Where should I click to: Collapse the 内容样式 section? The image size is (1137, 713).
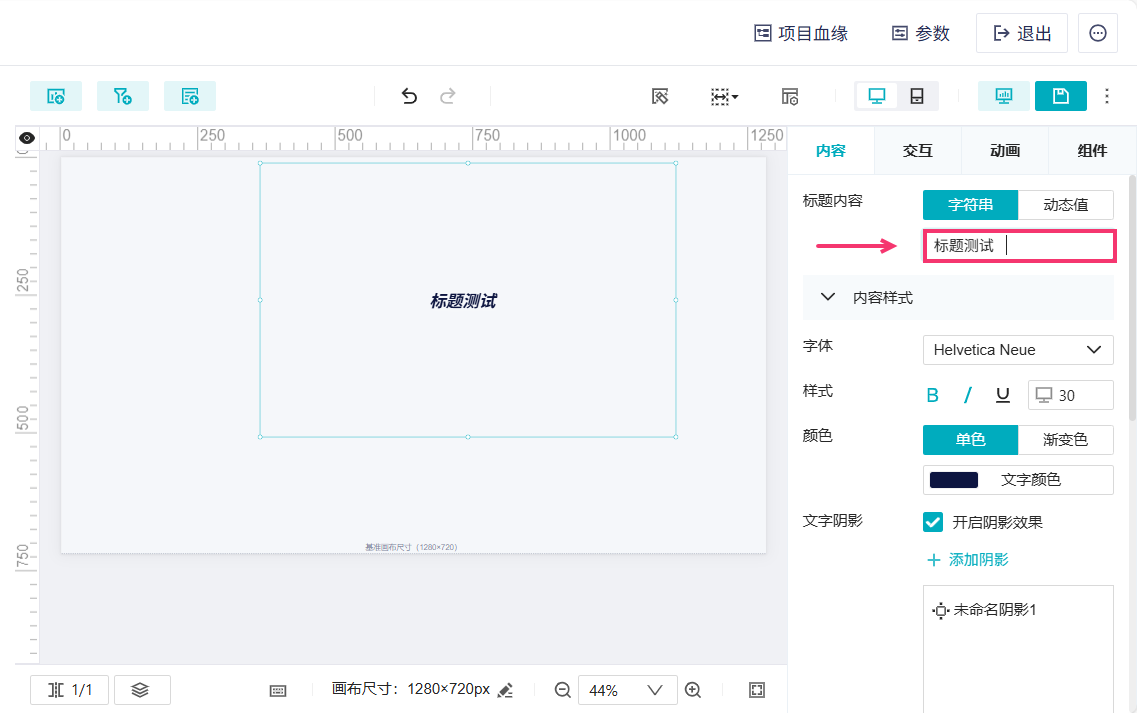coord(958,297)
